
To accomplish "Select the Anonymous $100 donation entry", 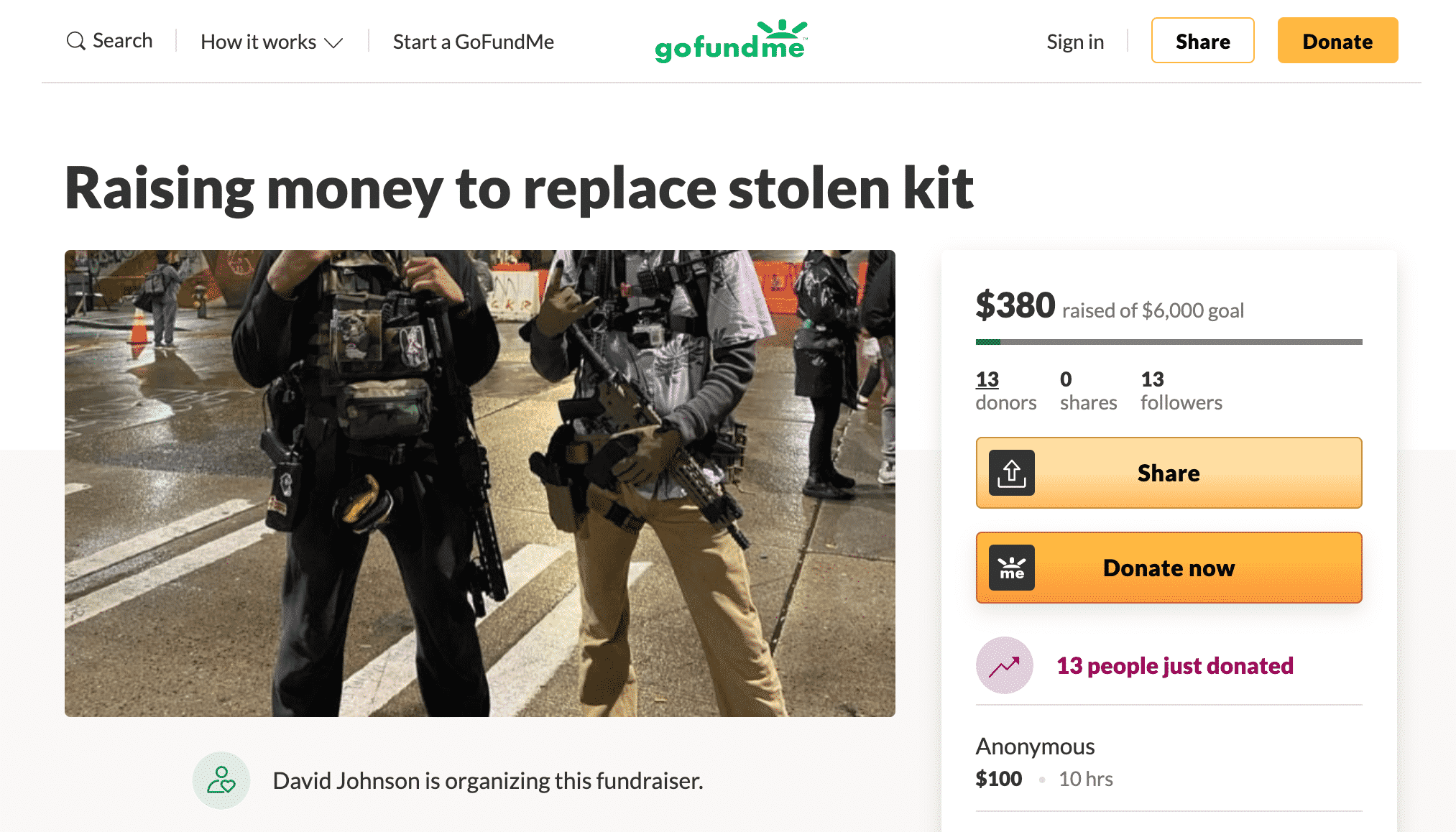I will click(1169, 762).
